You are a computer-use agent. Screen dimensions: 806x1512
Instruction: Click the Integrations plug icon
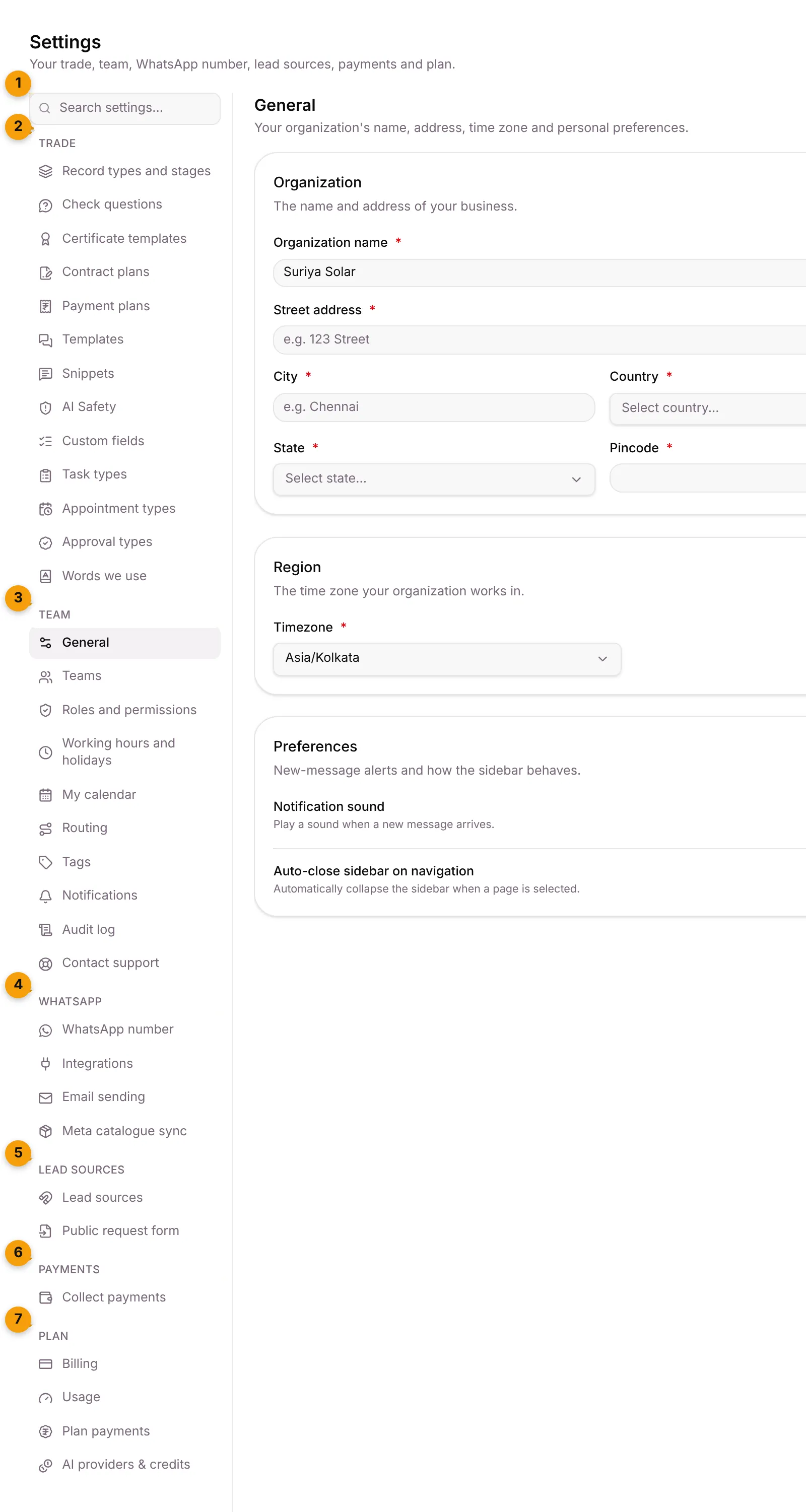point(45,1064)
